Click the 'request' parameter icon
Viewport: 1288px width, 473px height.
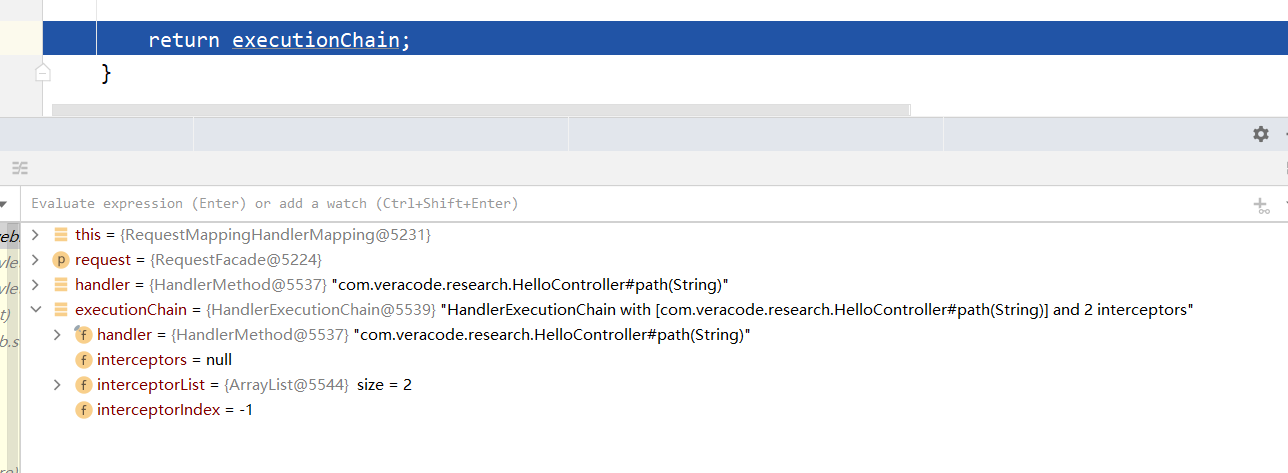60,260
